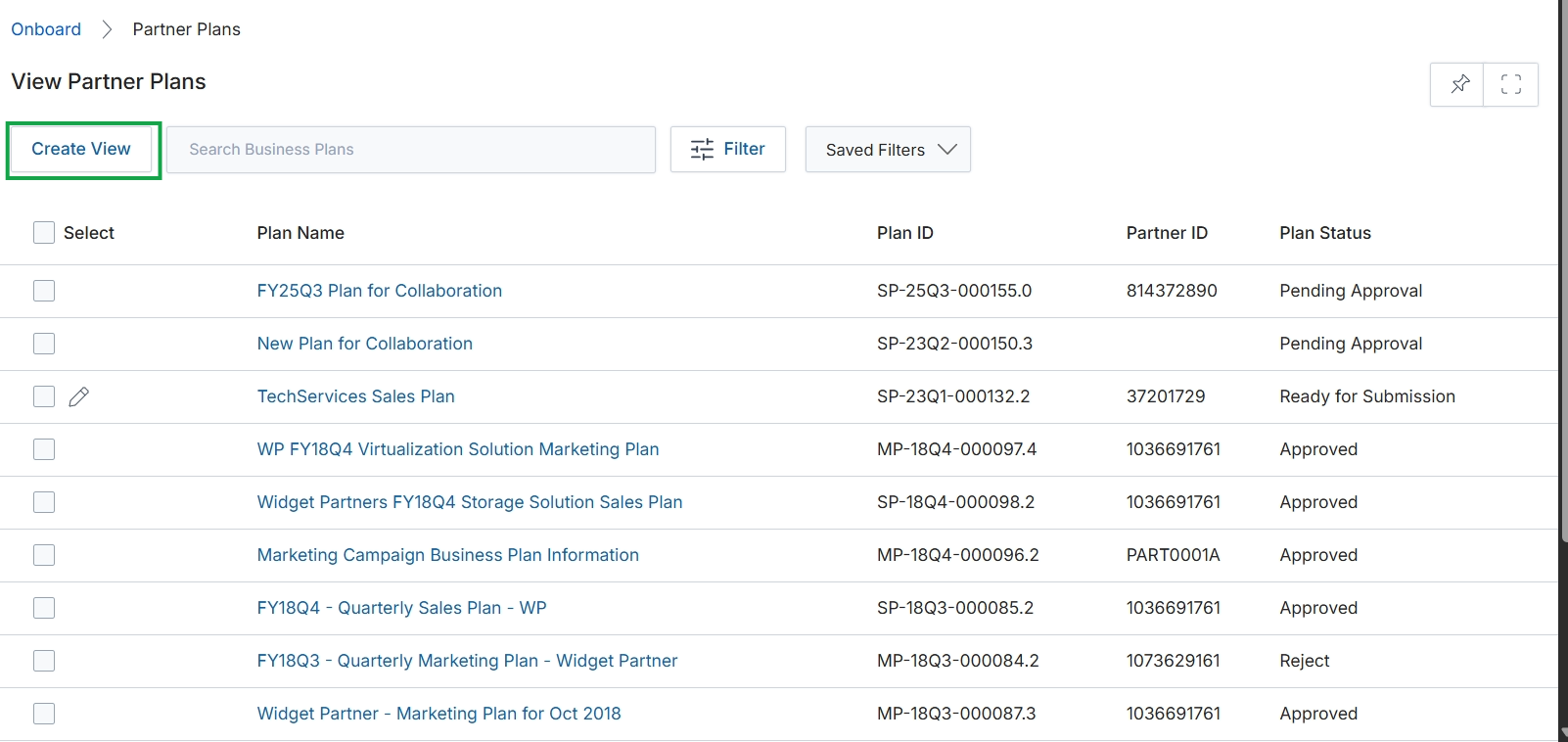The width and height of the screenshot is (1568, 742).
Task: Check TechServices Sales Plan row
Action: (x=44, y=396)
